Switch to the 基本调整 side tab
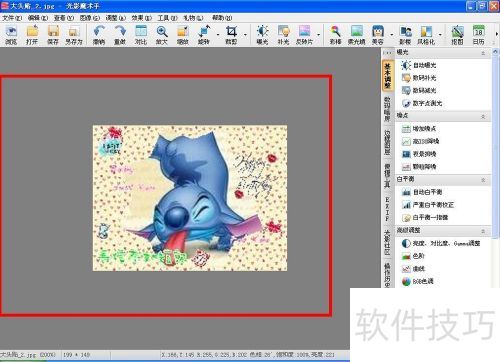Image resolution: width=500 pixels, height=362 pixels. [388, 76]
